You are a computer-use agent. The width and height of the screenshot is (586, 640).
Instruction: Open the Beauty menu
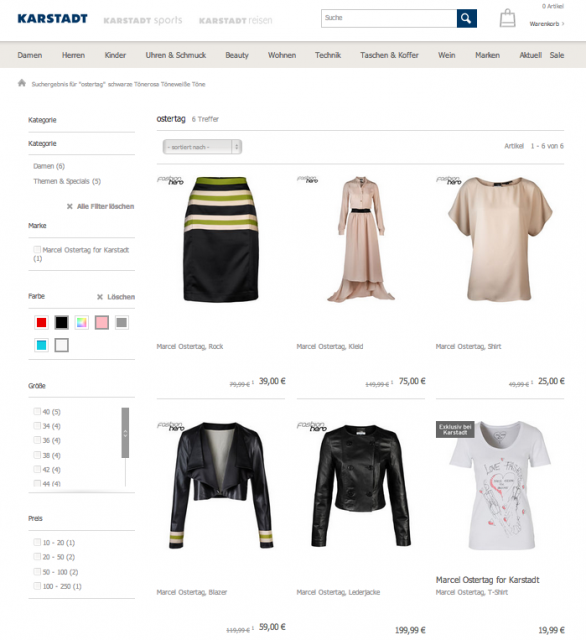pyautogui.click(x=237, y=55)
